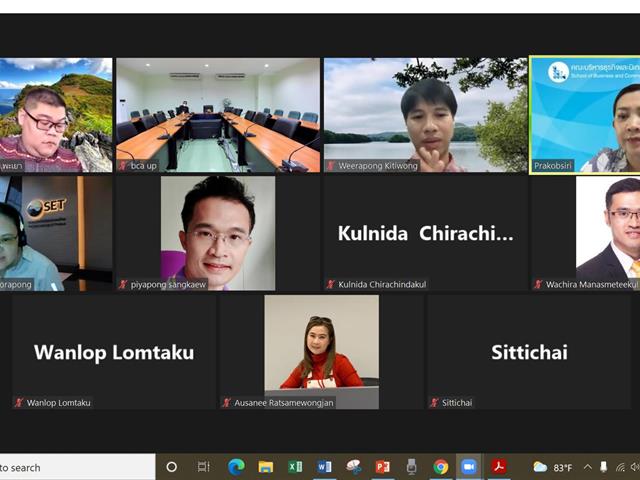
Task: Expand the hidden system tray icons
Action: tap(587, 467)
